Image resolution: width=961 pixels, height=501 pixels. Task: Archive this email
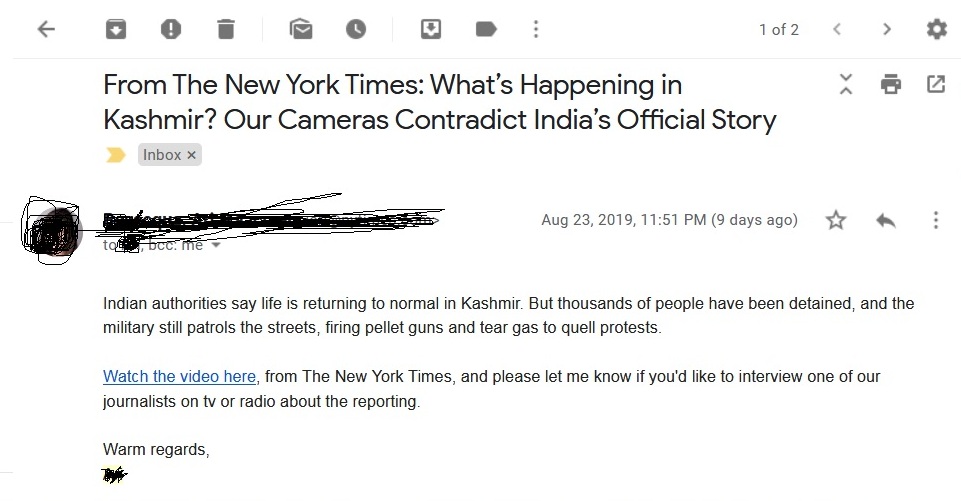coord(116,29)
